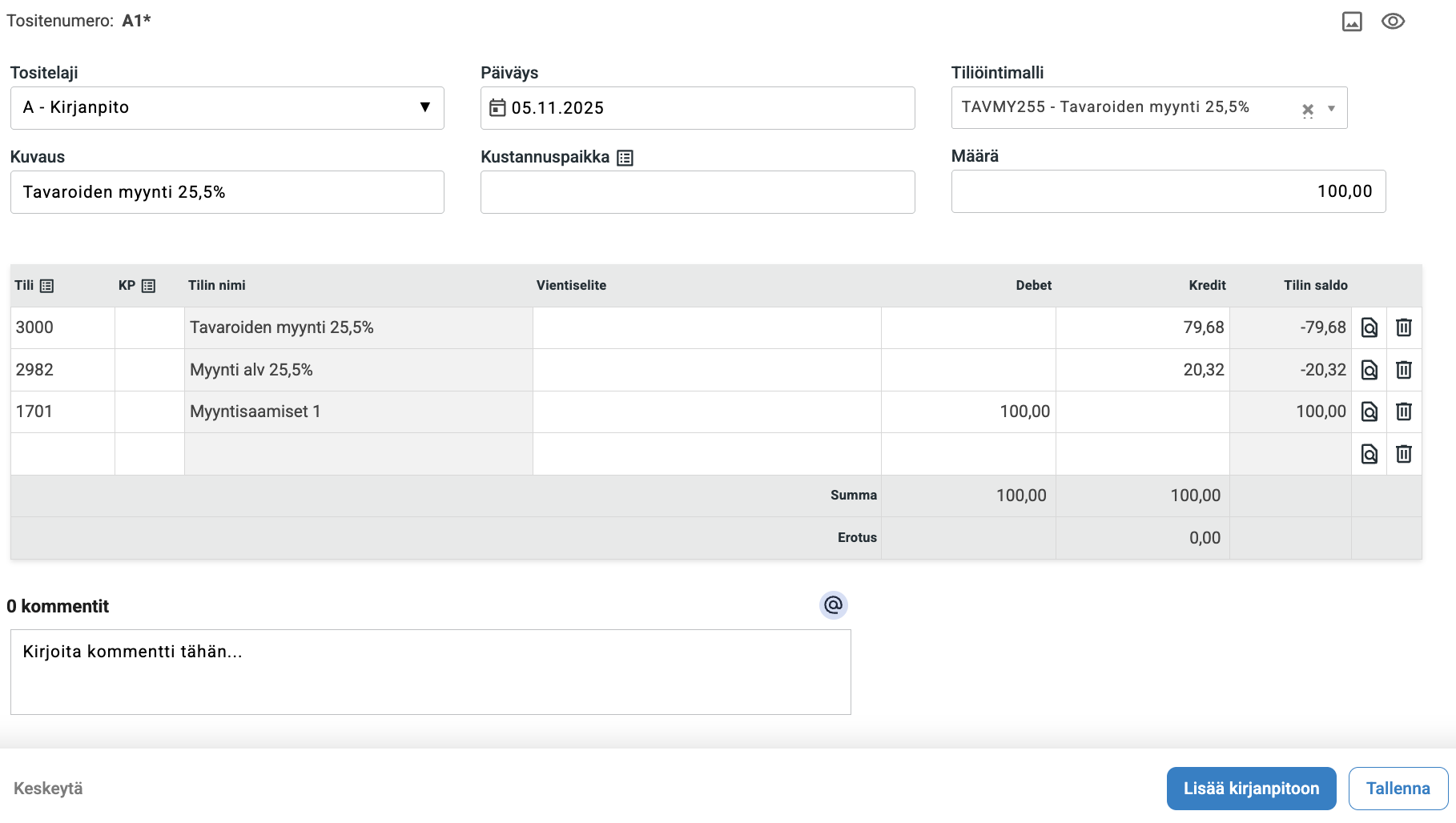The image size is (1456, 823).
Task: Click the Lisää kirjanpitoon button
Action: 1251,789
